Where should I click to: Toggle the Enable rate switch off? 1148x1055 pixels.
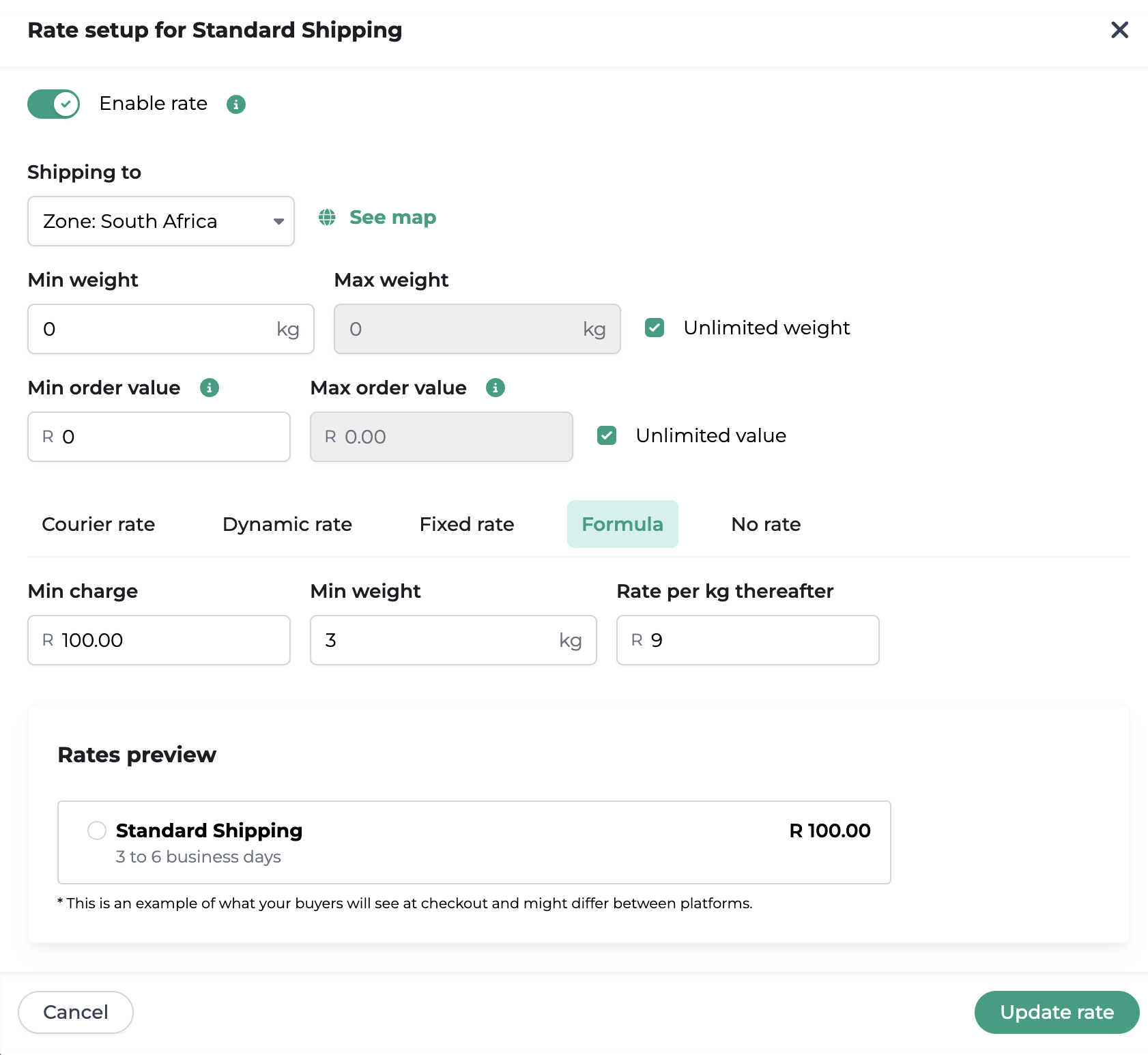(x=54, y=104)
